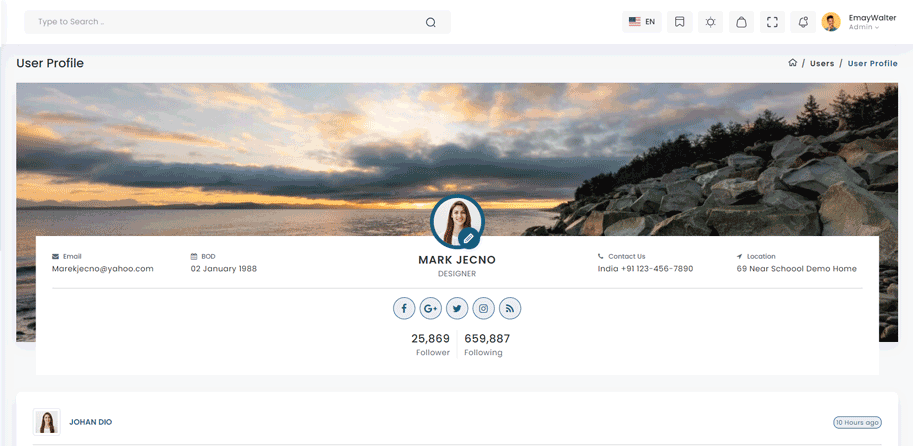Open the shopping bag cart icon
This screenshot has width=913, height=446.
tap(741, 22)
